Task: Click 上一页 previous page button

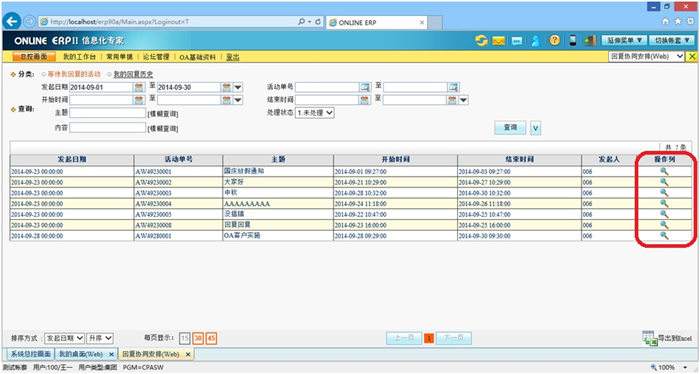Action: coord(404,338)
